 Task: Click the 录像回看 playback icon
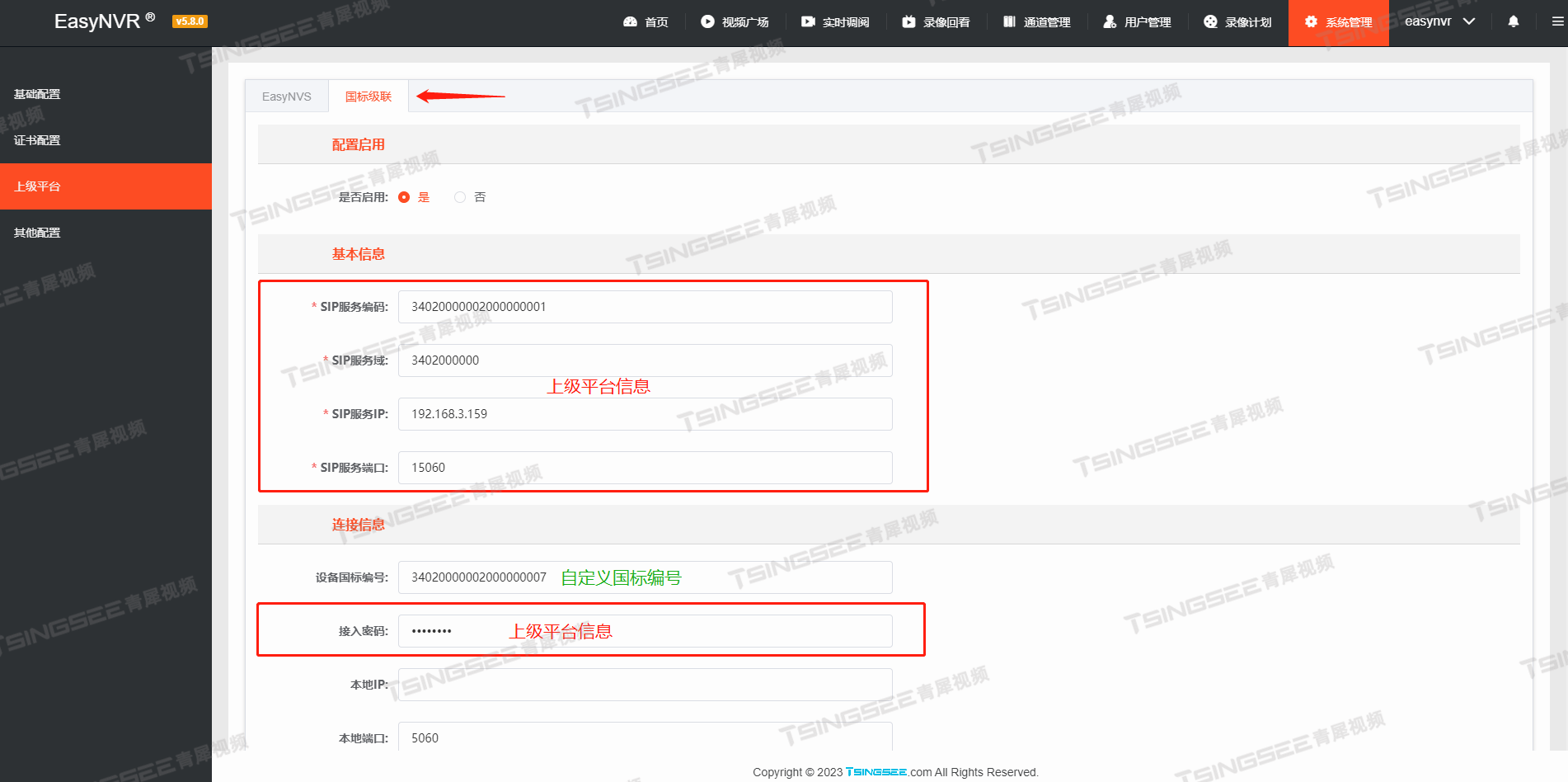908,22
